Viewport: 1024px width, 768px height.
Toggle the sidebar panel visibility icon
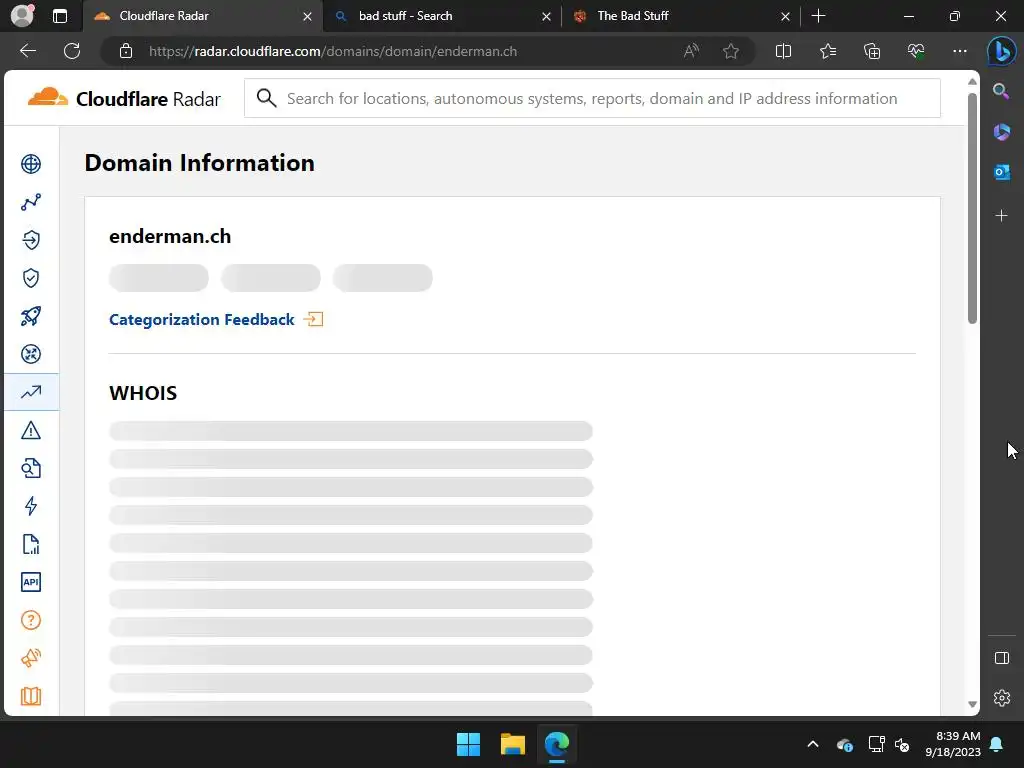pos(1001,658)
